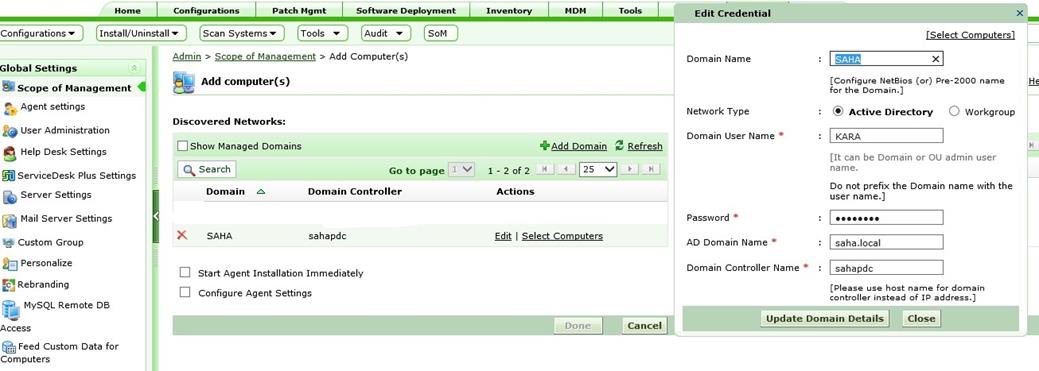Click the Edit link for SAHA domain
The width and height of the screenshot is (1039, 371).
pos(503,236)
